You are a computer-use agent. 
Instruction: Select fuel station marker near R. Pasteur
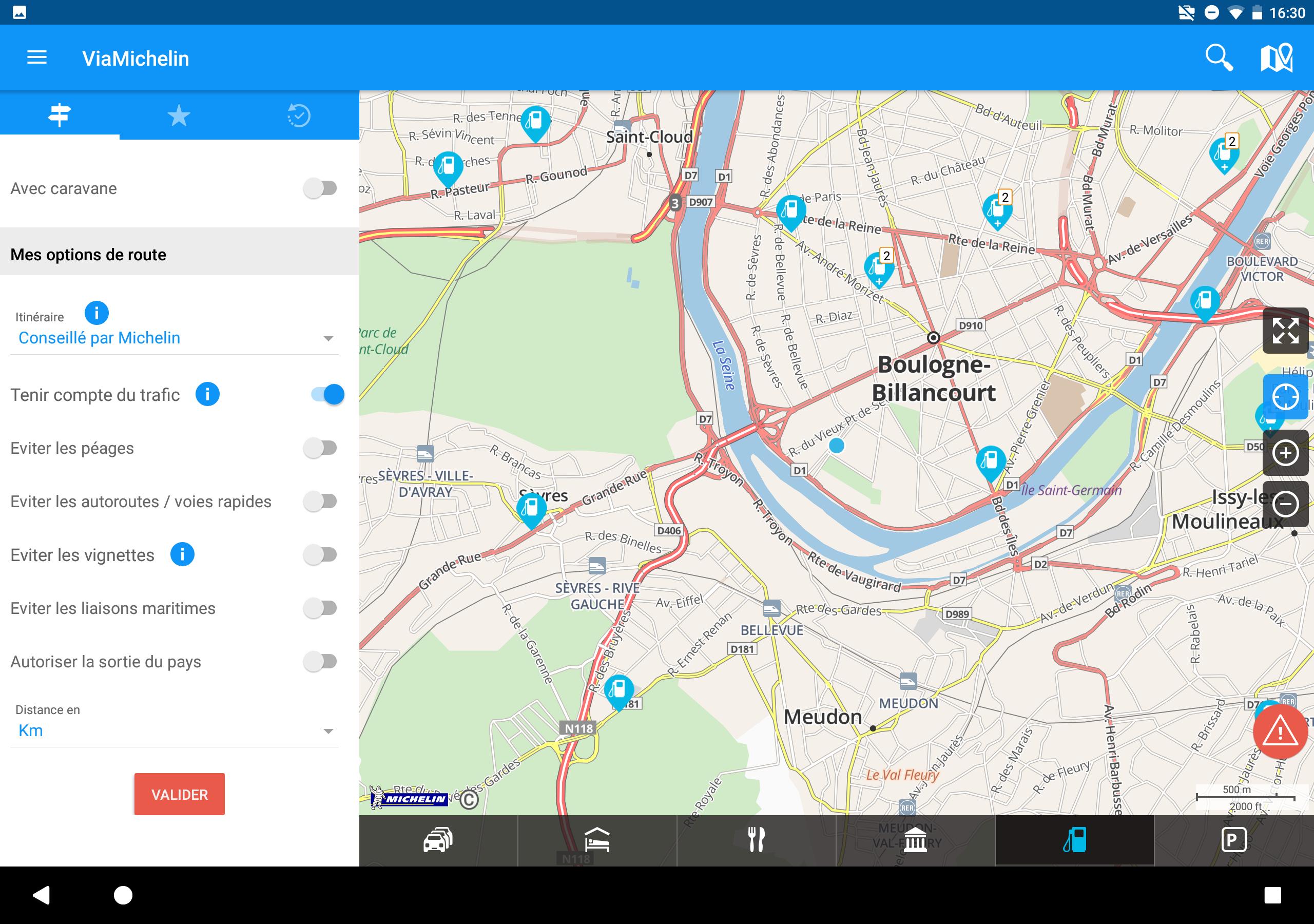coord(448,169)
